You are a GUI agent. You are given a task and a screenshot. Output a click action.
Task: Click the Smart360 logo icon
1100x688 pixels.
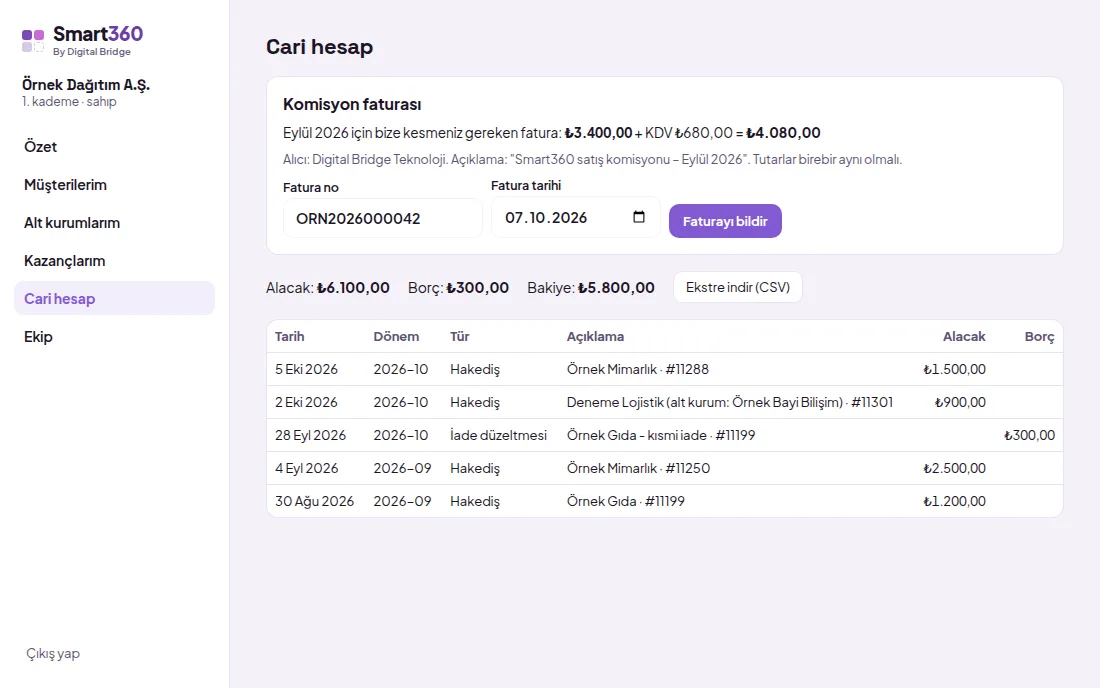[33, 41]
